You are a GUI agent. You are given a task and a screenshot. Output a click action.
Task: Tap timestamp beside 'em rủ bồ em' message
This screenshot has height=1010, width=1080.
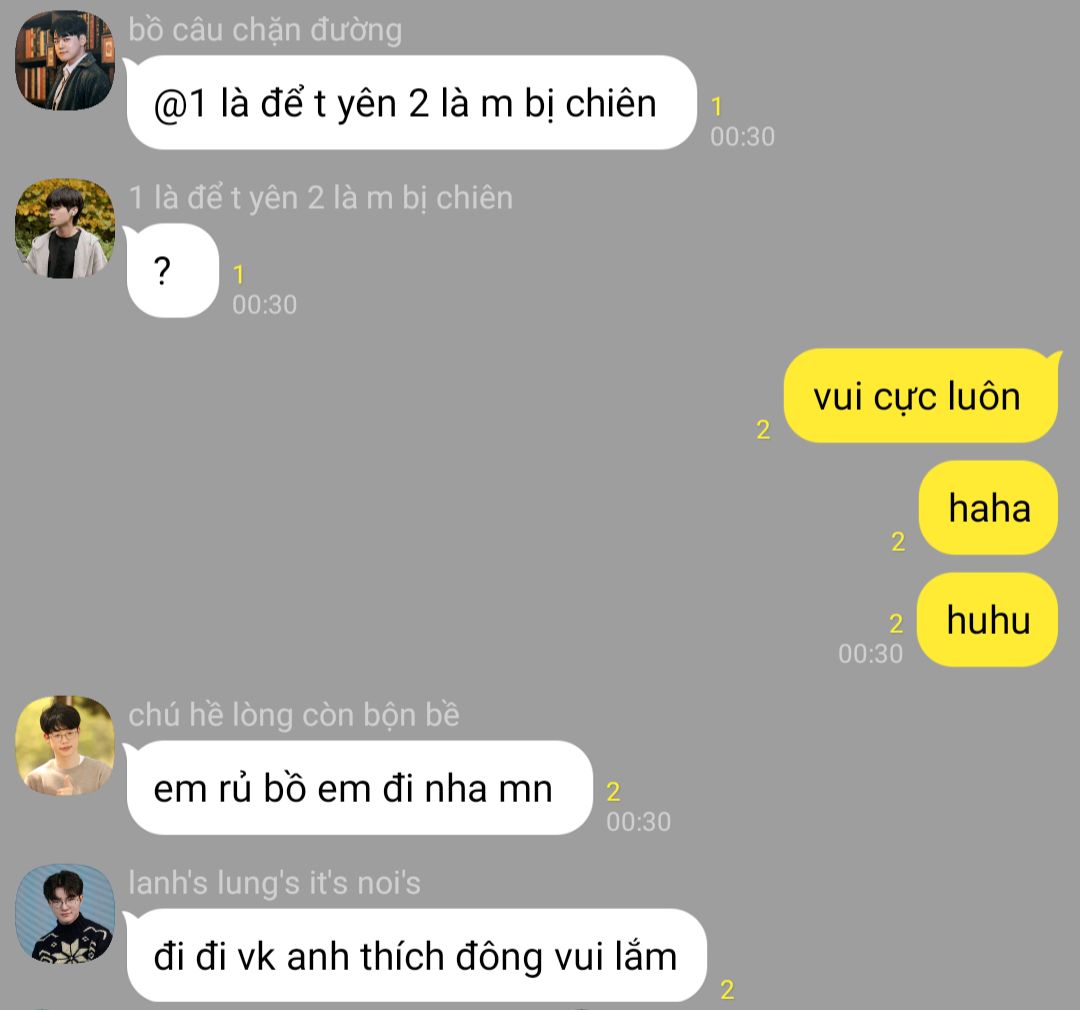(638, 821)
